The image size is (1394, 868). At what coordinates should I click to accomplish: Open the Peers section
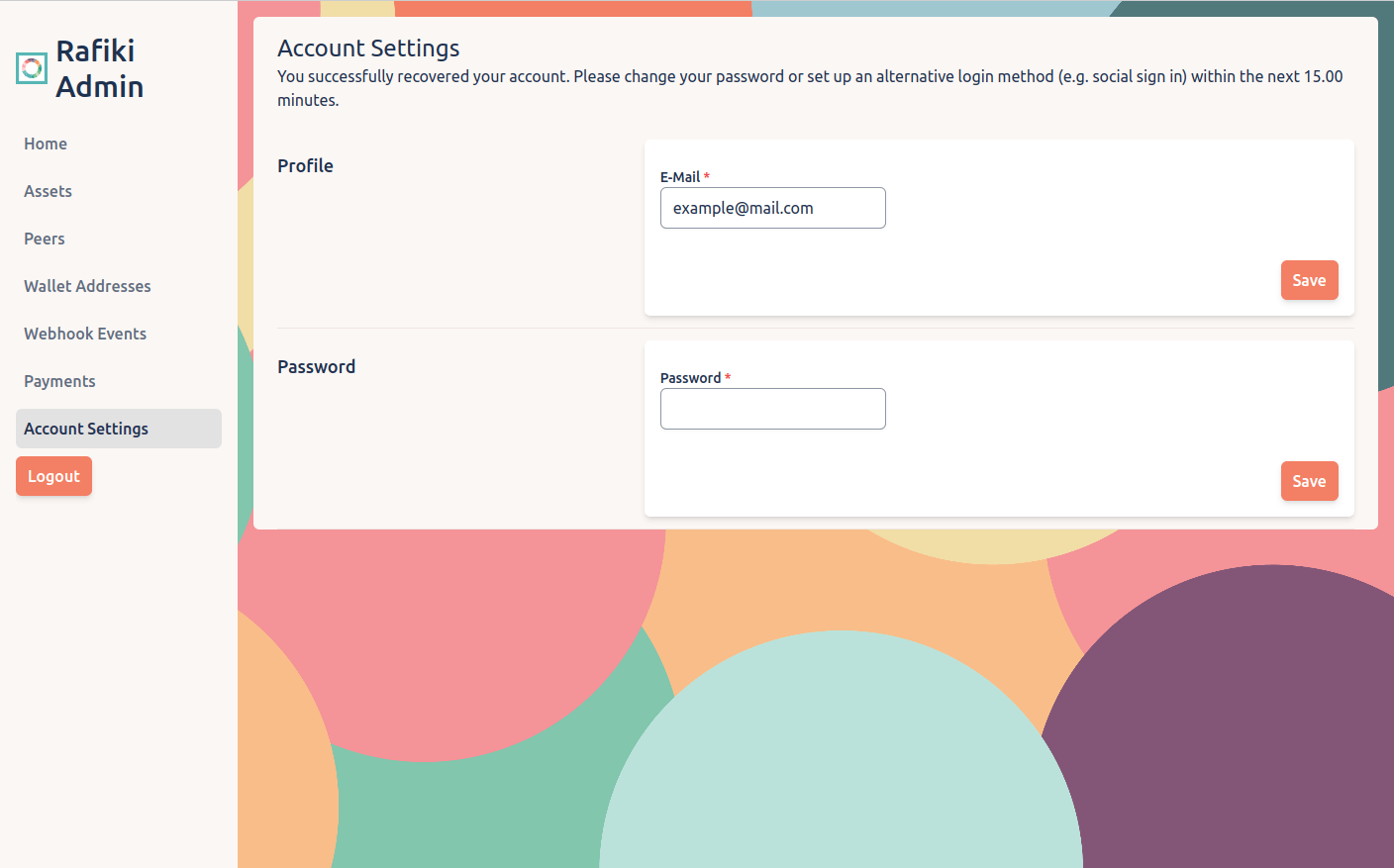click(x=45, y=239)
